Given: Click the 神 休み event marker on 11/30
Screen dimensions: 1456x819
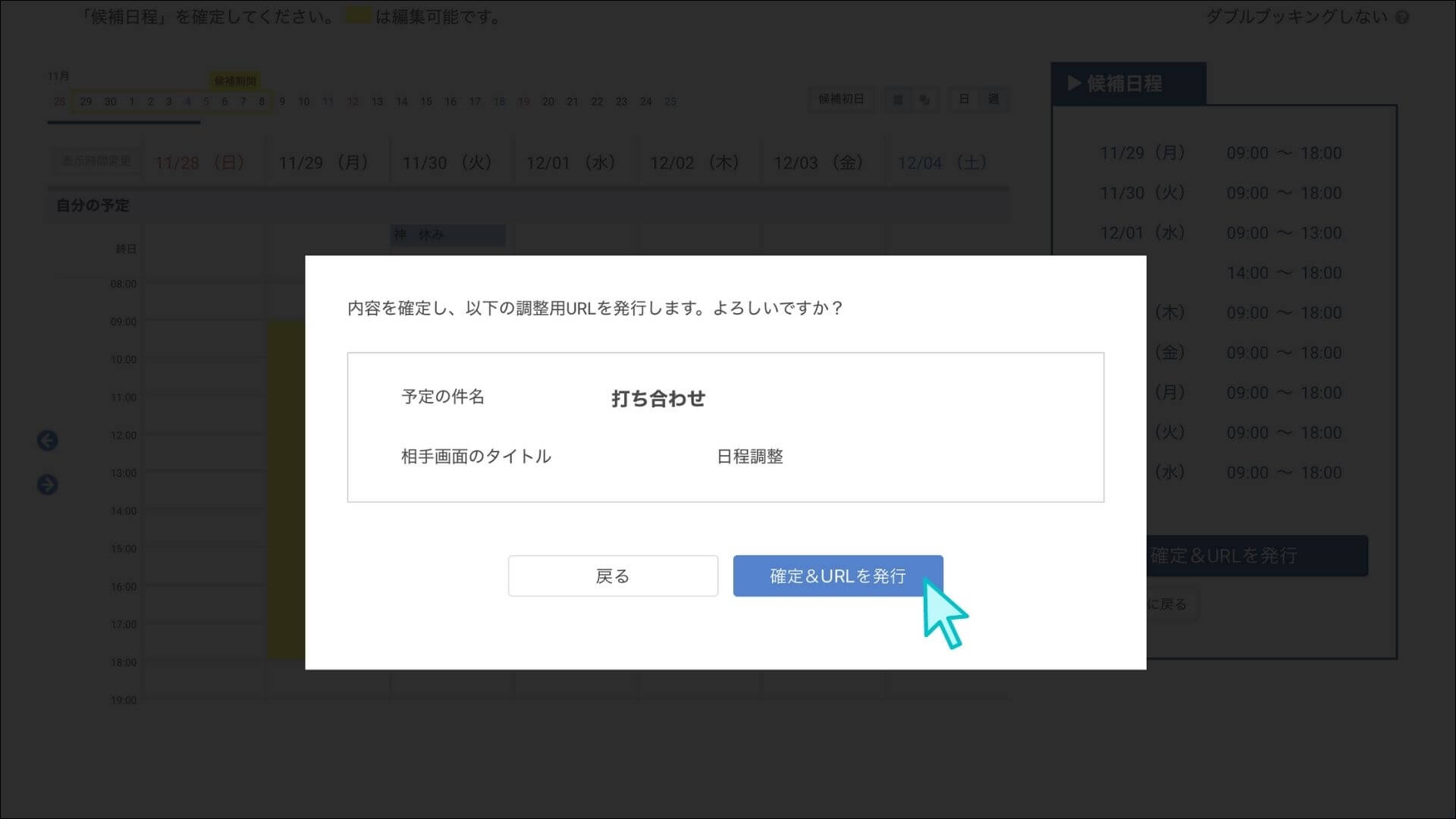Looking at the screenshot, I should tap(447, 235).
